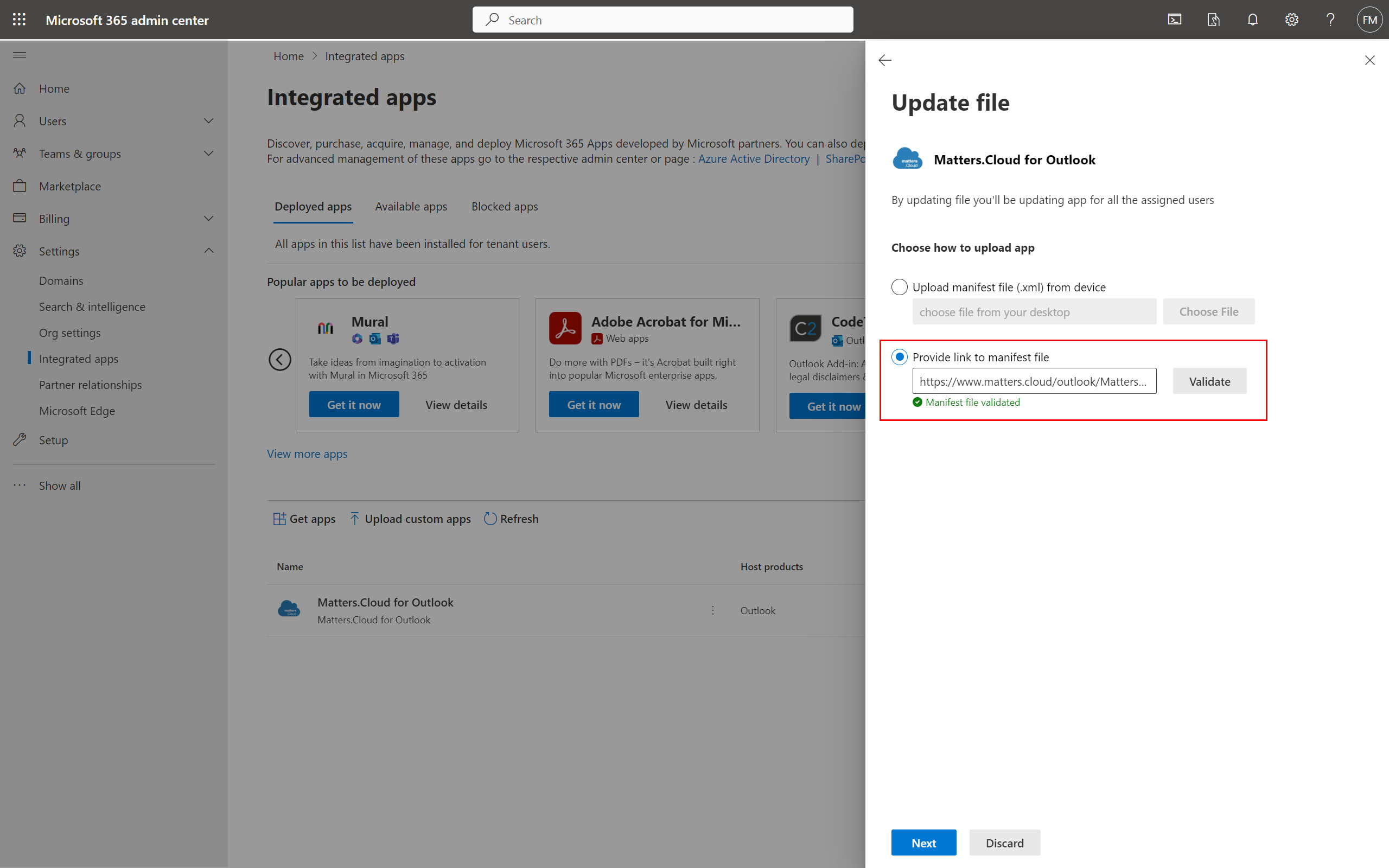Screen dimensions: 1389x868
Task: Click the top Search box
Action: pos(662,20)
